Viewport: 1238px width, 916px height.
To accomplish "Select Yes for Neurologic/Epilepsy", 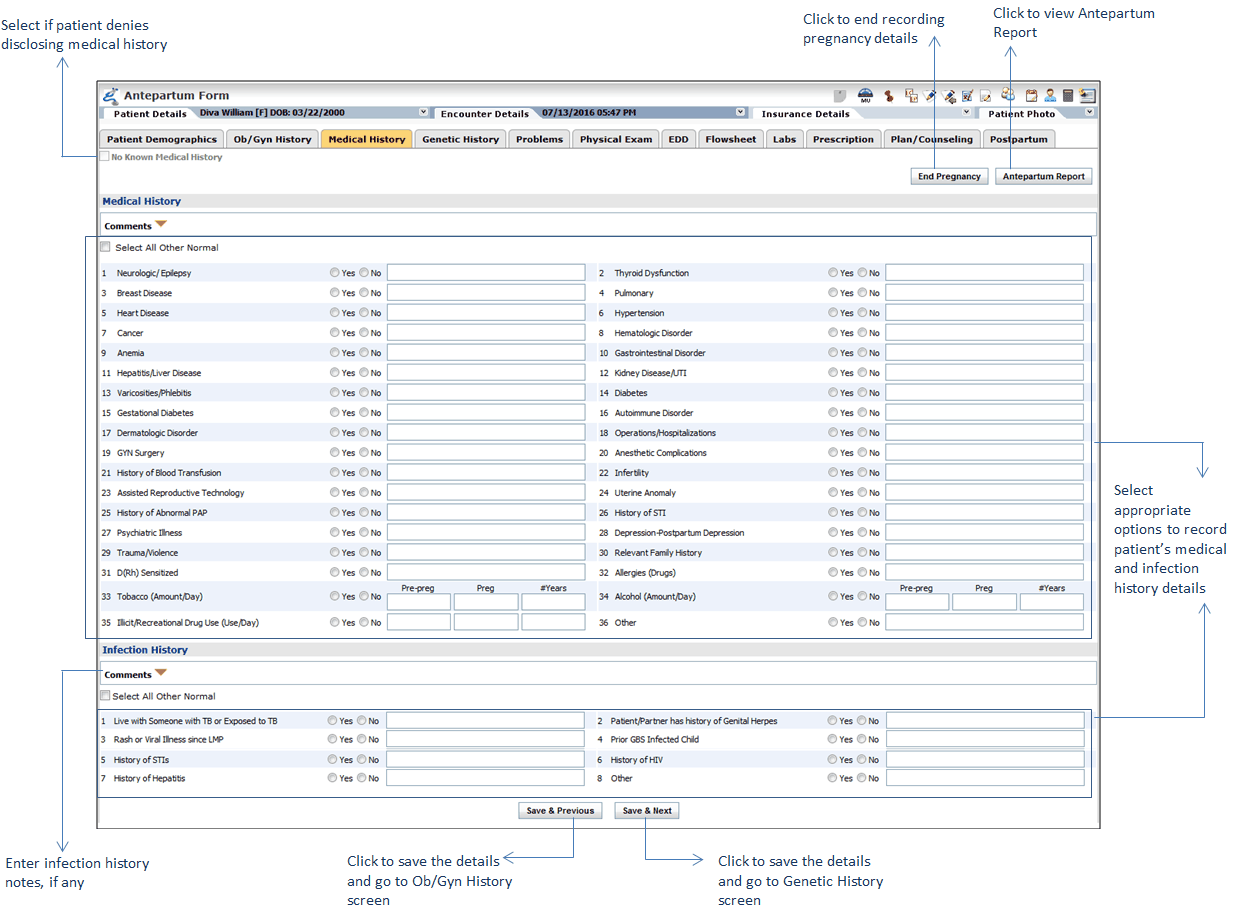I will pyautogui.click(x=335, y=273).
